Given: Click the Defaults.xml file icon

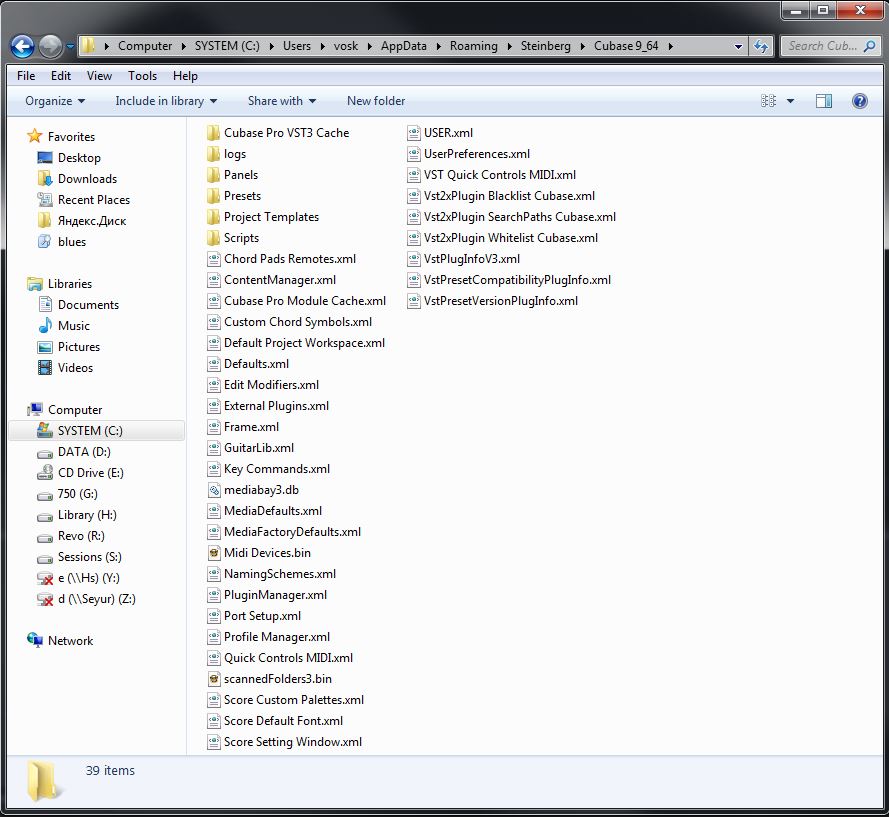Looking at the screenshot, I should tap(214, 364).
